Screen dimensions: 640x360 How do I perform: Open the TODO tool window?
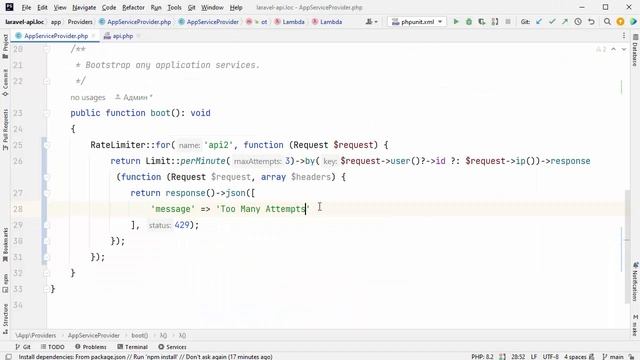52,347
